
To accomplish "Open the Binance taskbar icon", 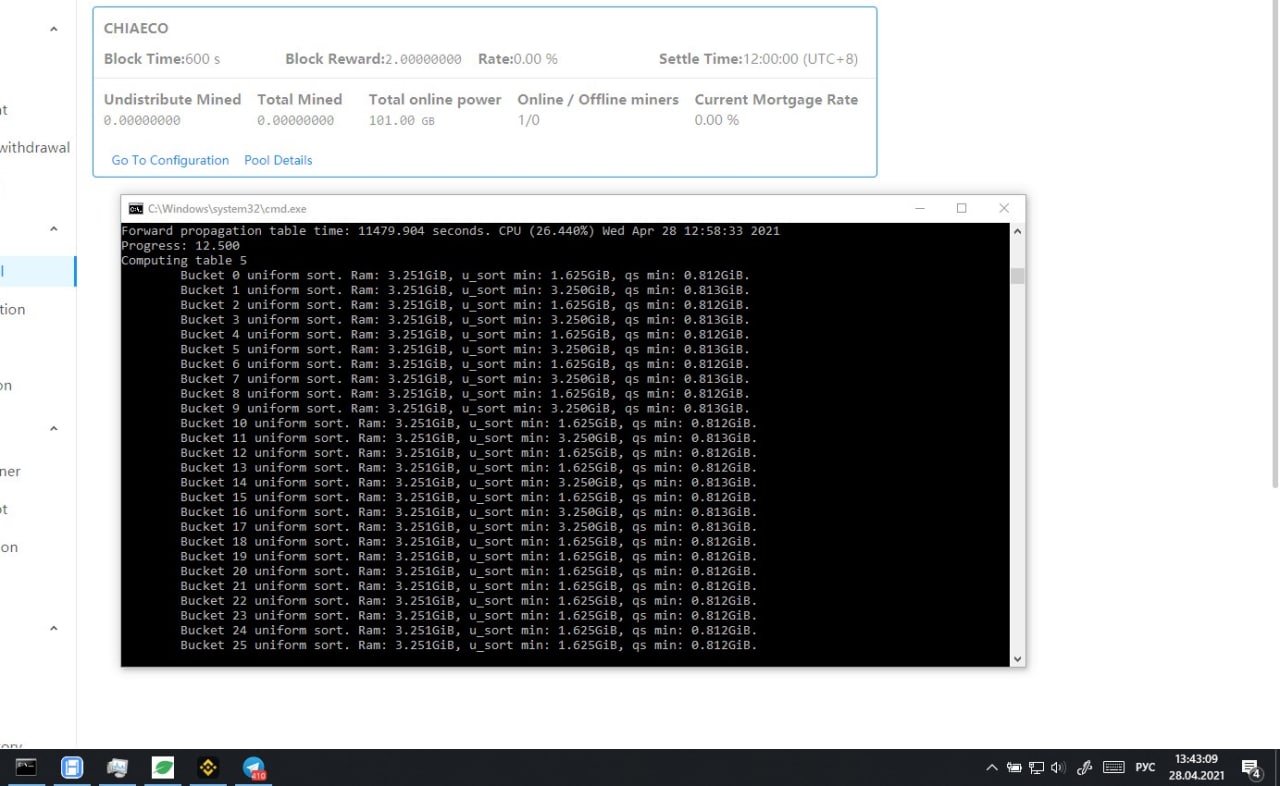I will tap(209, 768).
